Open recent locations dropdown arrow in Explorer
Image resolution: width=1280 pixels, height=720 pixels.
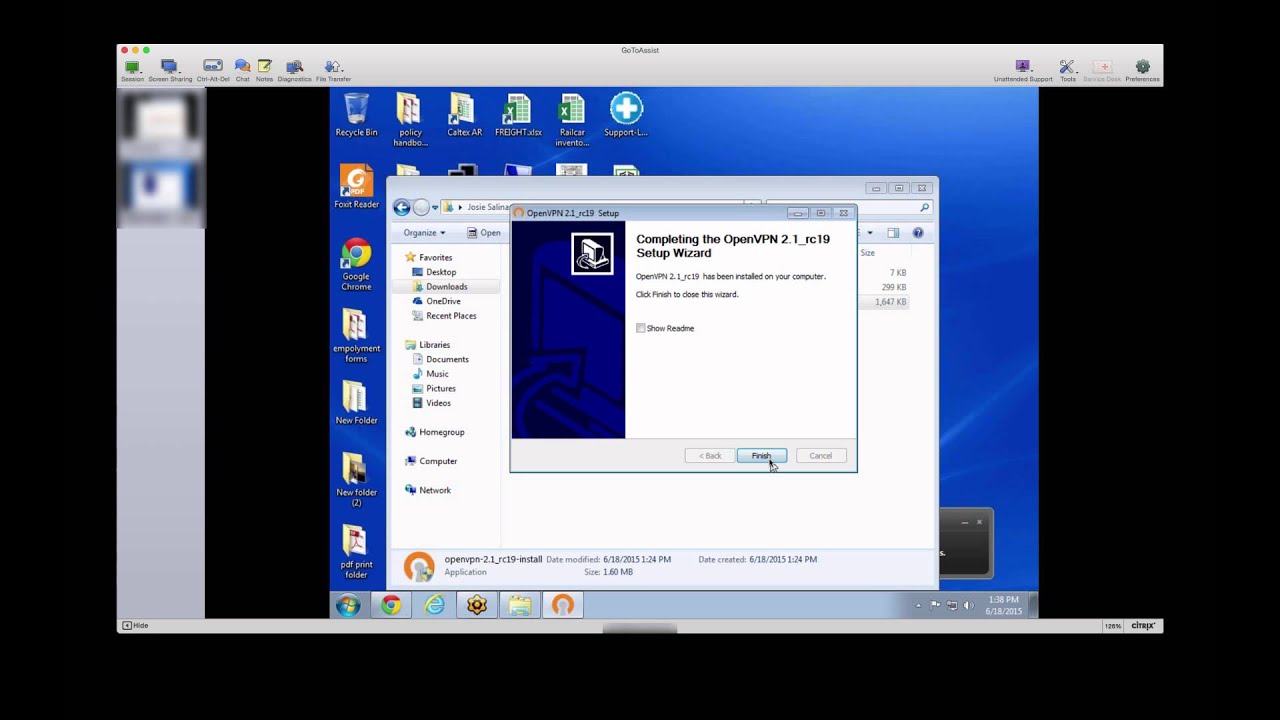coord(435,208)
